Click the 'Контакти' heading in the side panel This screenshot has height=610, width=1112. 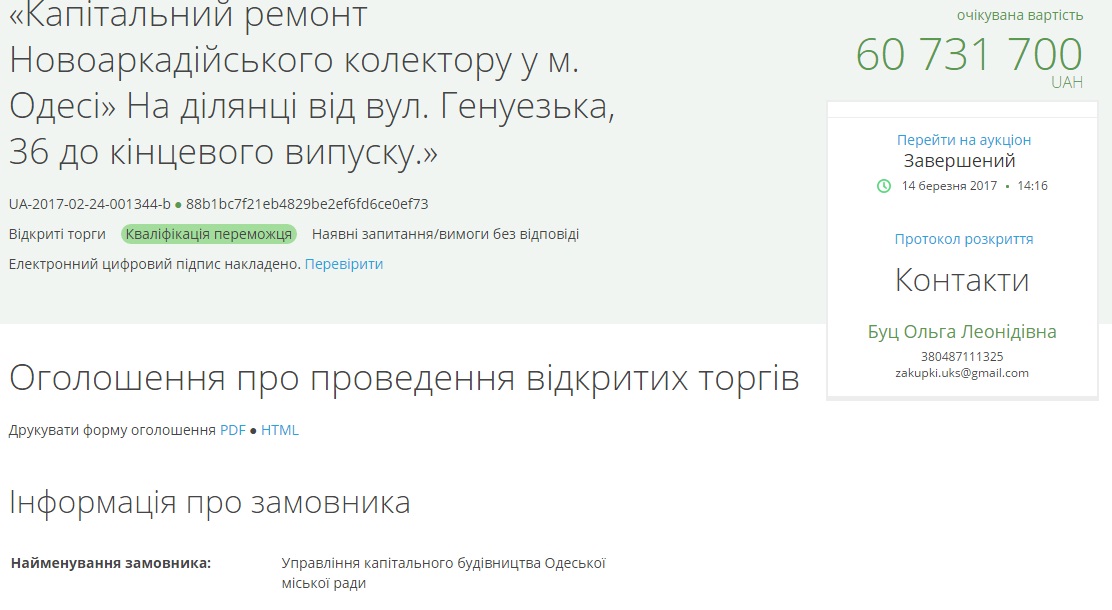tap(961, 280)
